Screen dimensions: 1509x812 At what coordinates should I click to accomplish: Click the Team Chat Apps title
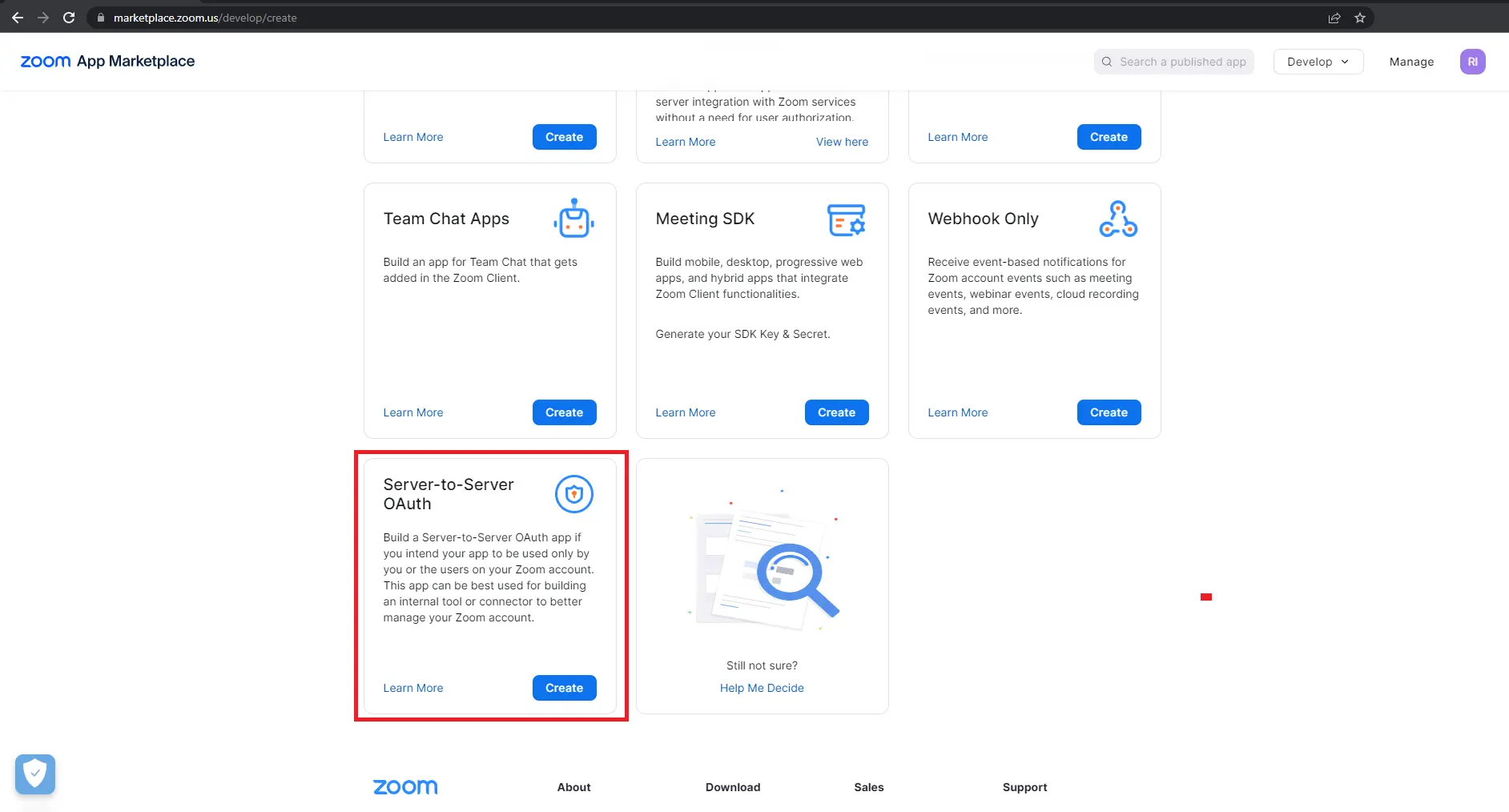click(446, 219)
